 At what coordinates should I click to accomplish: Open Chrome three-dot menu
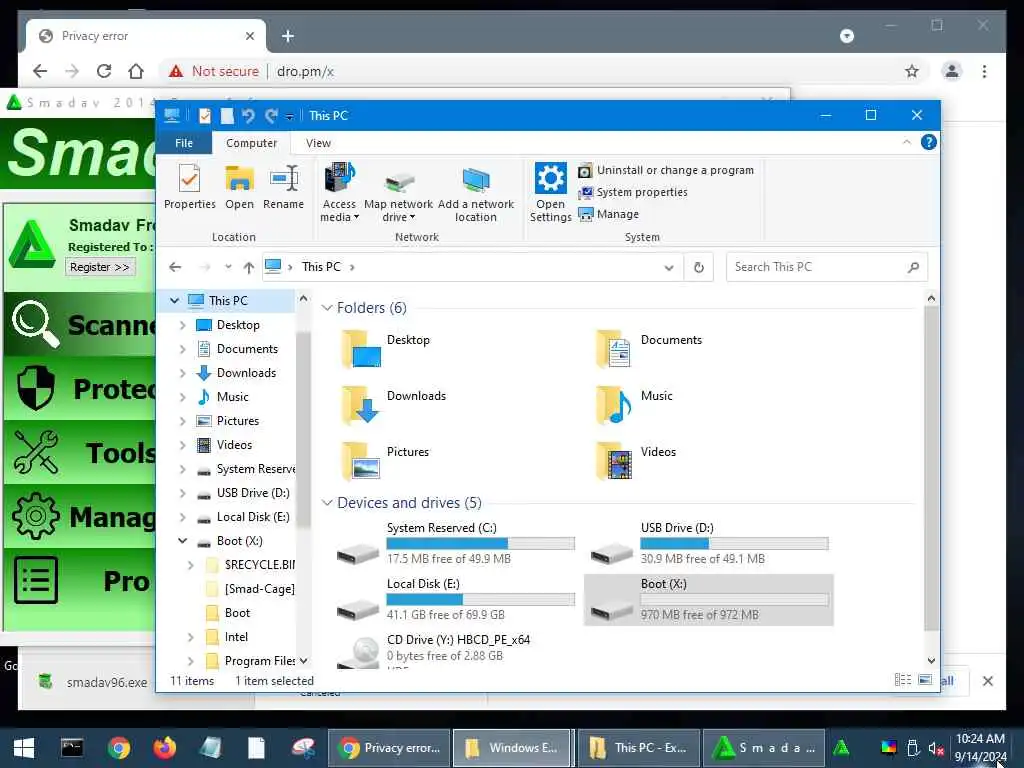pyautogui.click(x=984, y=71)
